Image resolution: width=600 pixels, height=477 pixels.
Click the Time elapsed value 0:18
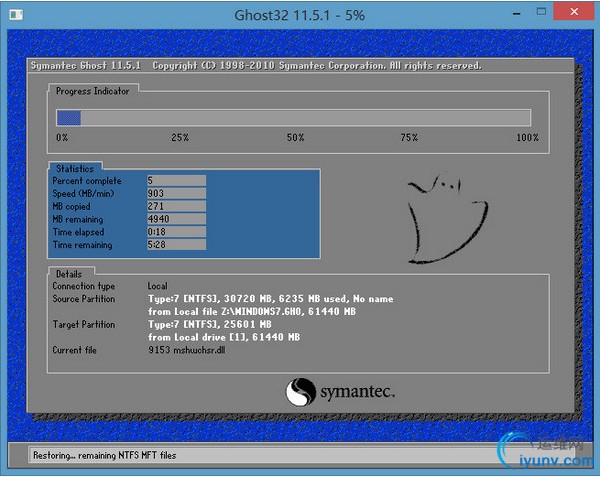pyautogui.click(x=176, y=232)
